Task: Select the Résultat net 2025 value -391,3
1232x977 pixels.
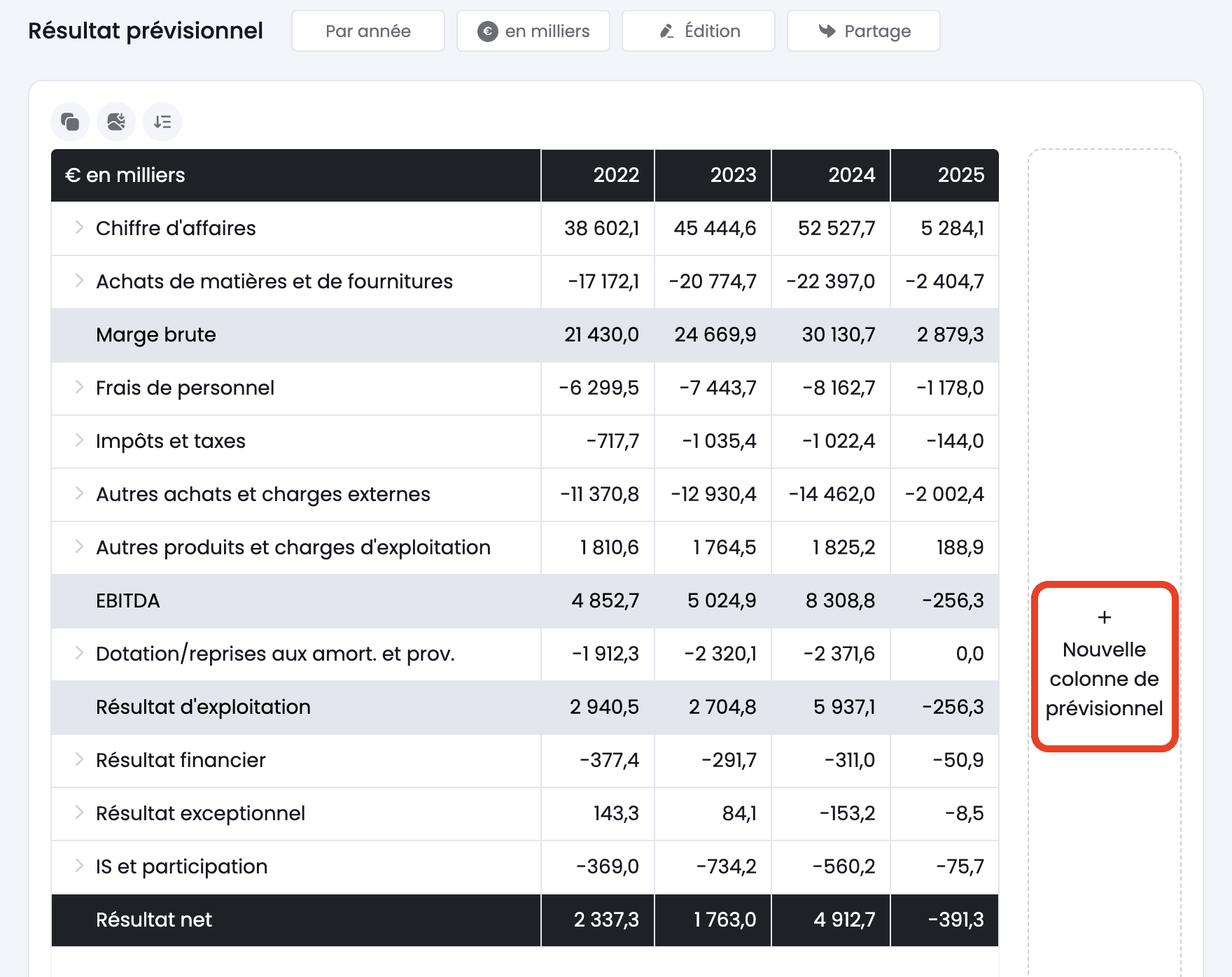Action: pos(956,920)
